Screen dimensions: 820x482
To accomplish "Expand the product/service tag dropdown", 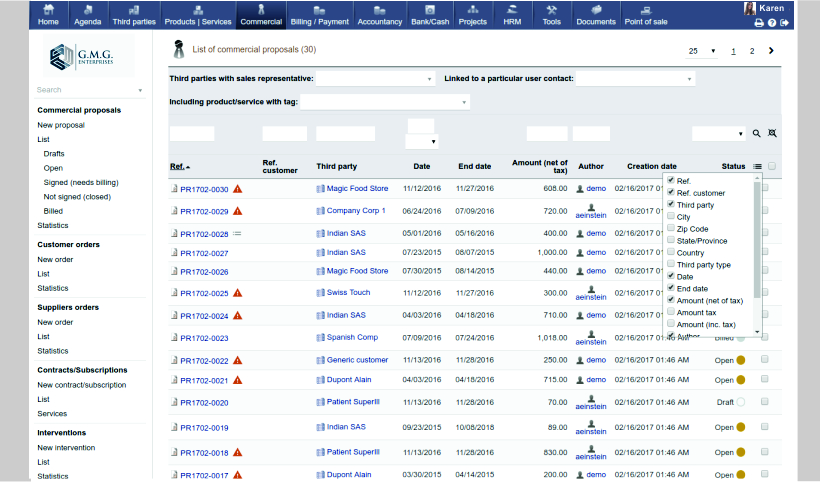I will 385,101.
